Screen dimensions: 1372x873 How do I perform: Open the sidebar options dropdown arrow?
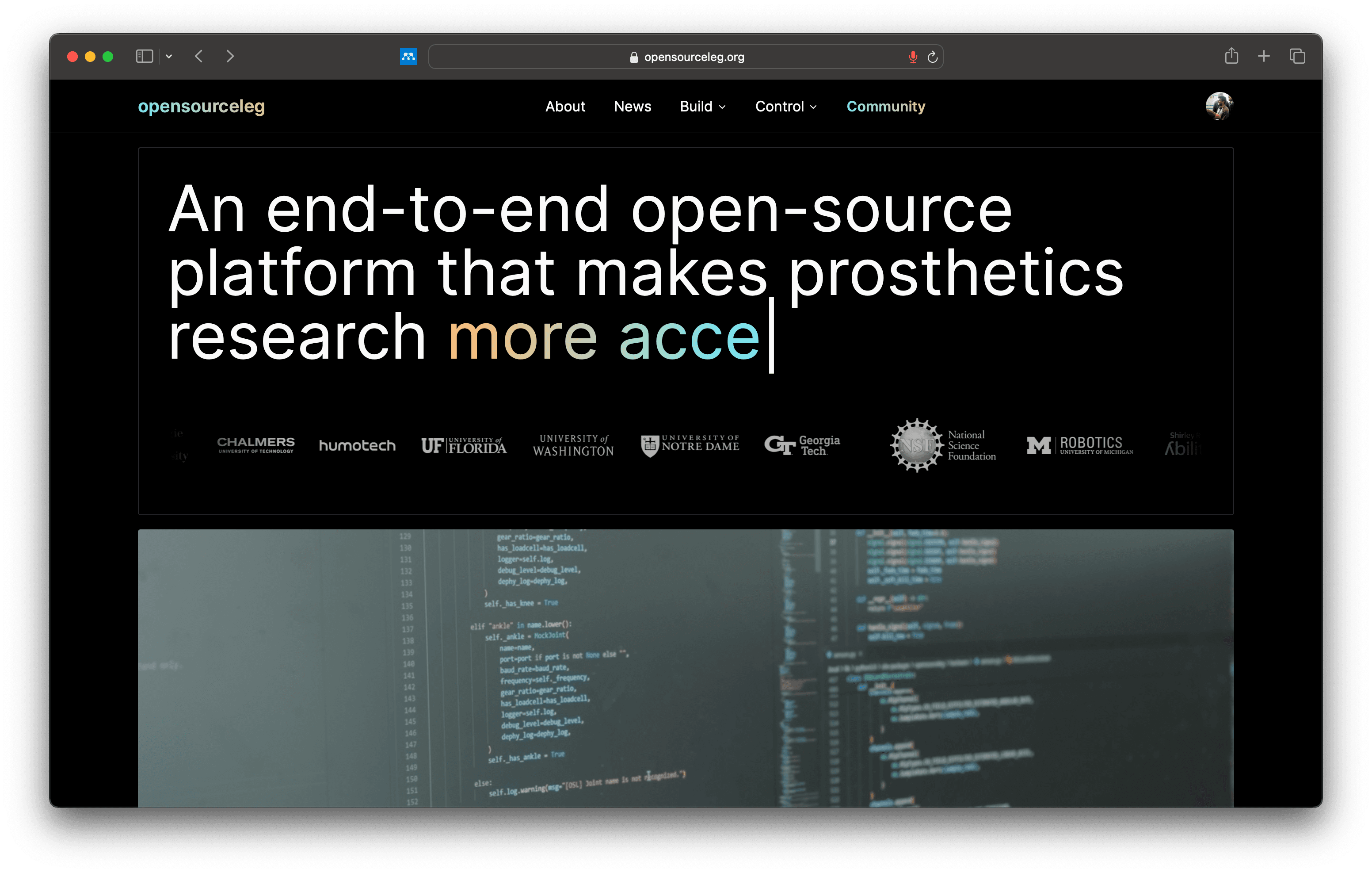169,57
